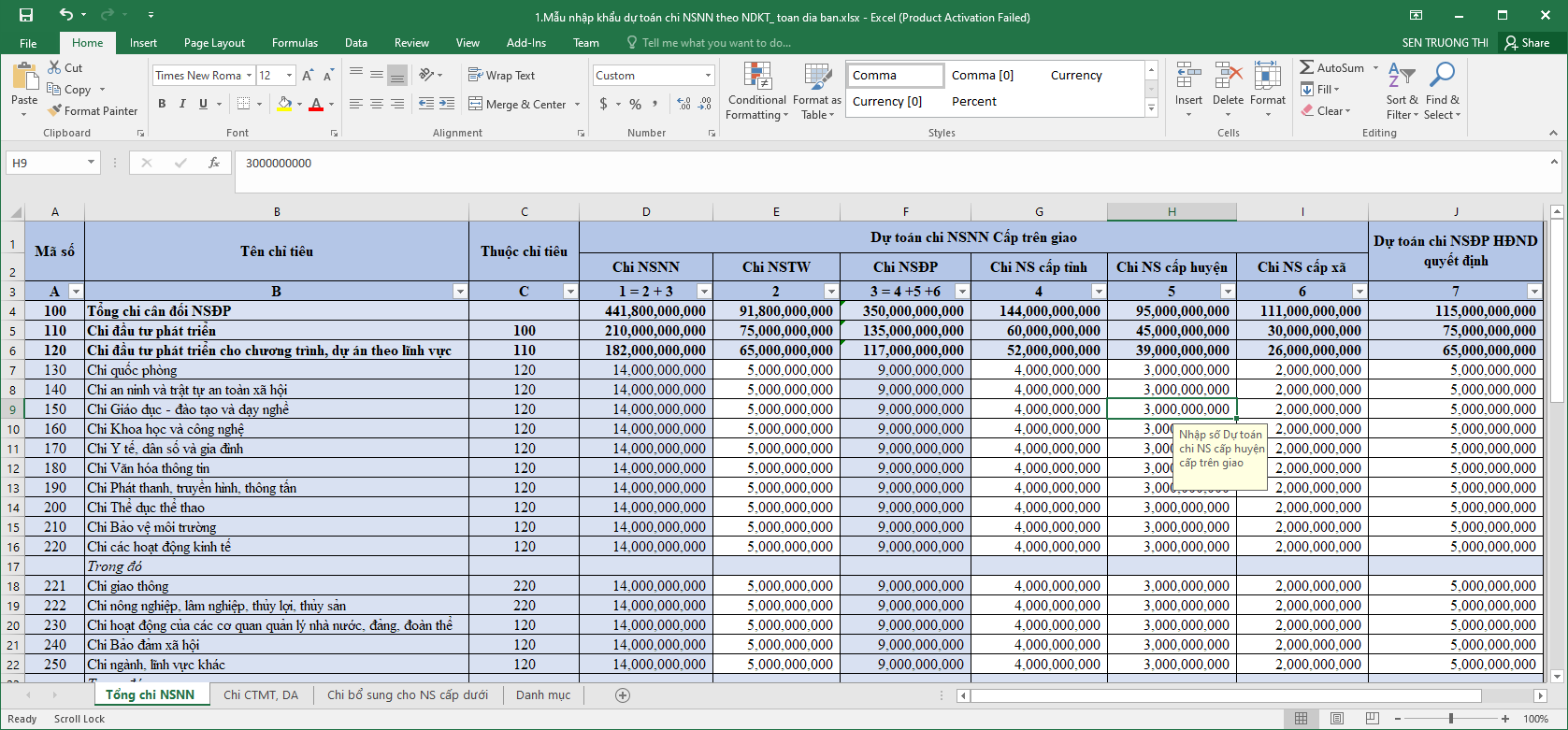The width and height of the screenshot is (1568, 730).
Task: Toggle Bold formatting
Action: click(x=162, y=104)
